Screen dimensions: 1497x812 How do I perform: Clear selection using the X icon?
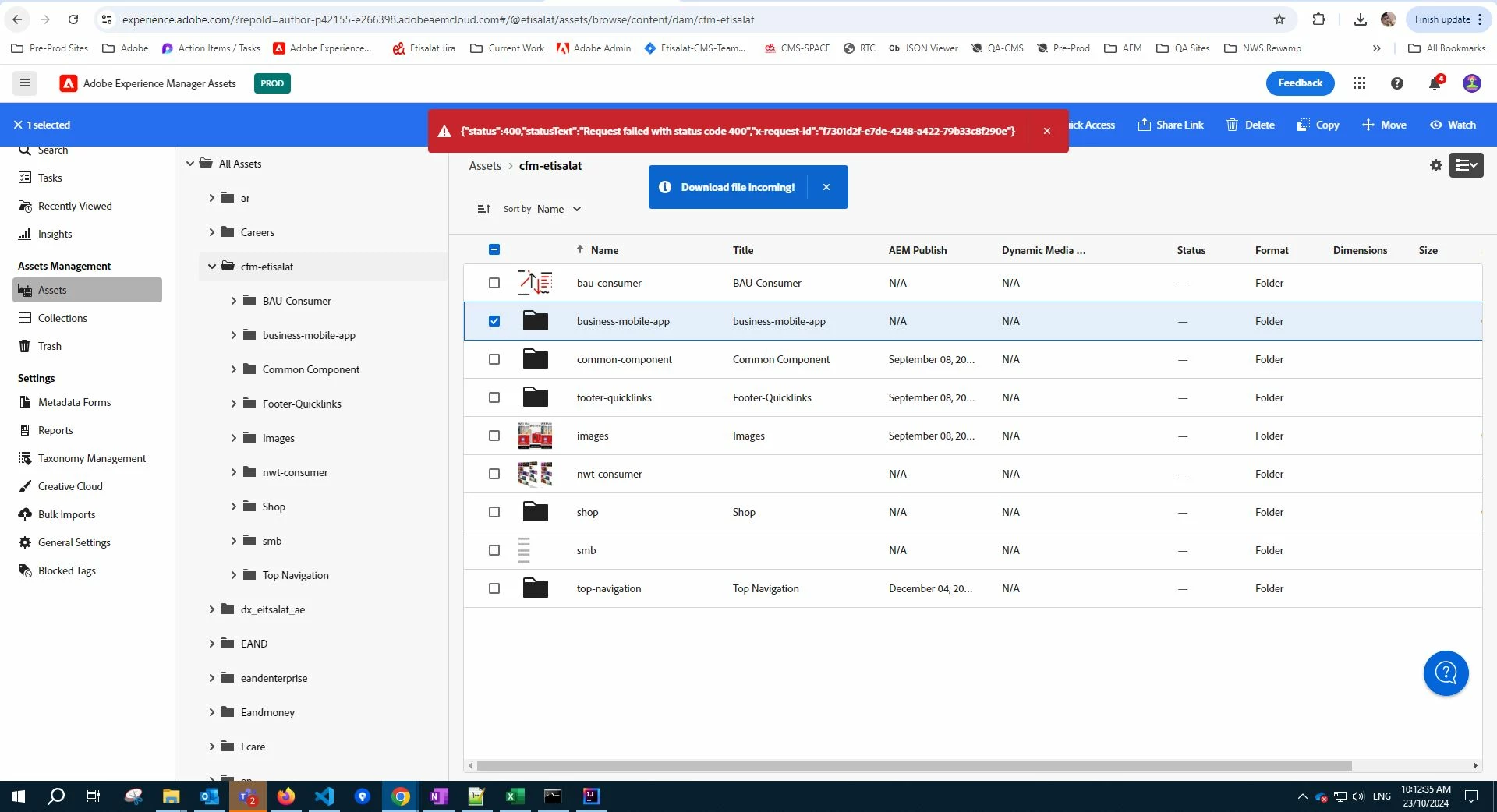18,125
